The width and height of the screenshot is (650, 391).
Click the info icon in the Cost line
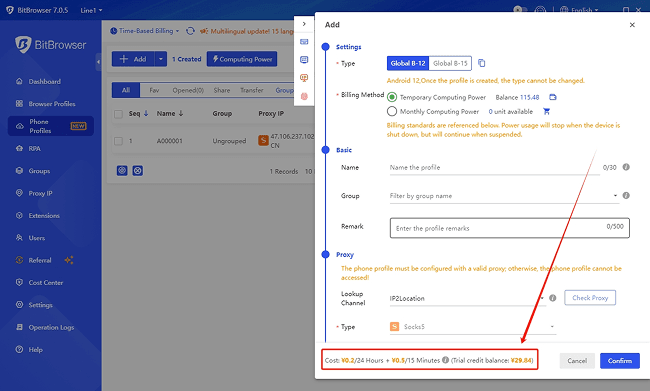click(x=445, y=360)
